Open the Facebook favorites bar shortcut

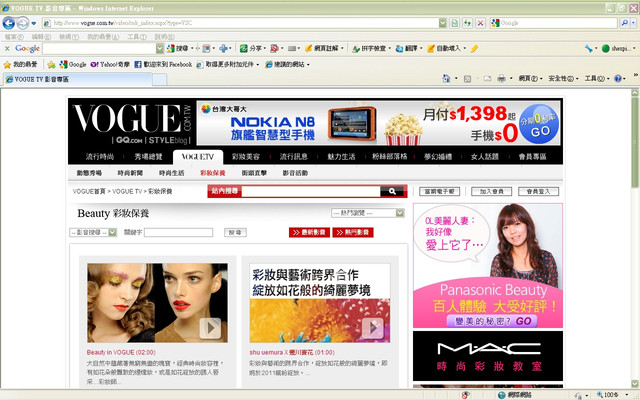[x=163, y=64]
